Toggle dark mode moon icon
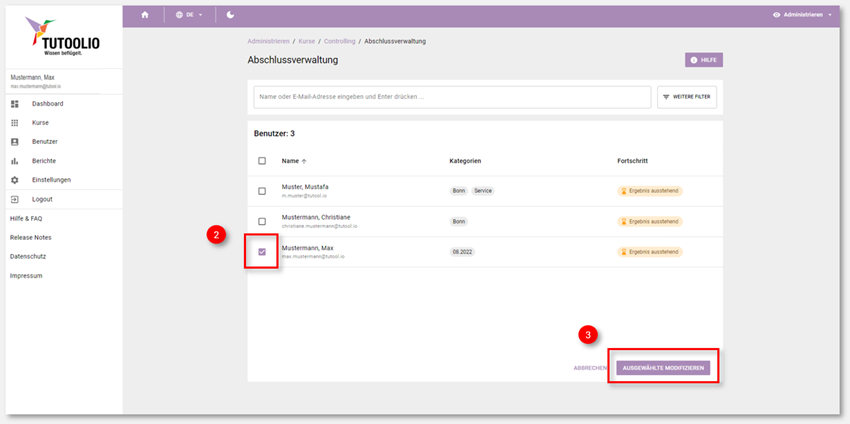850x424 pixels. click(230, 15)
